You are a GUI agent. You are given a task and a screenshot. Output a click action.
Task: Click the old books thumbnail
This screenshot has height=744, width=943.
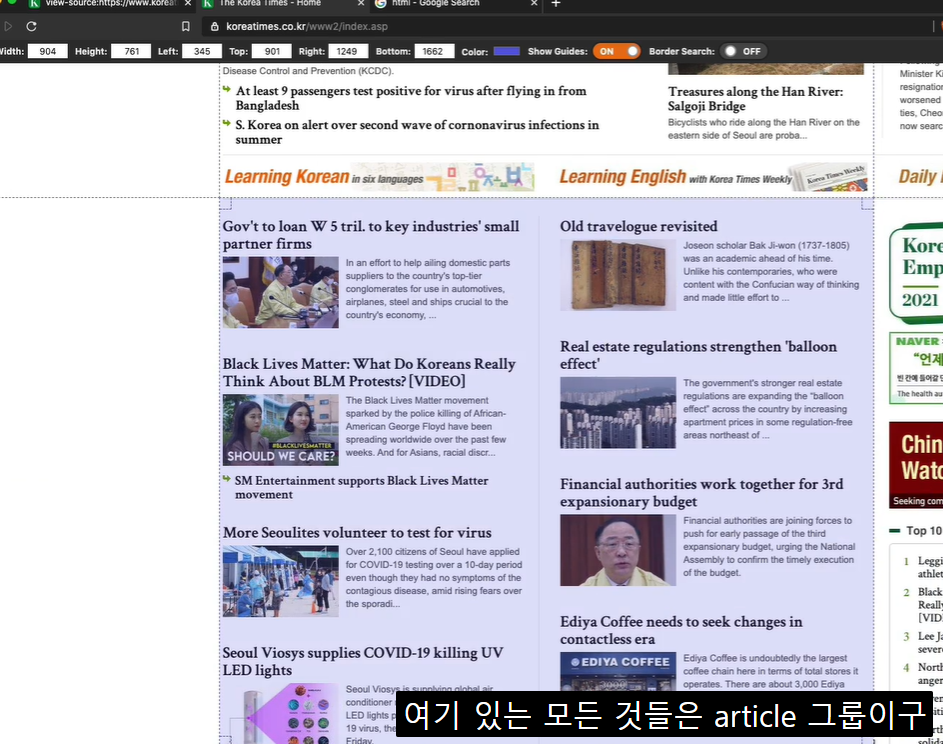618,275
